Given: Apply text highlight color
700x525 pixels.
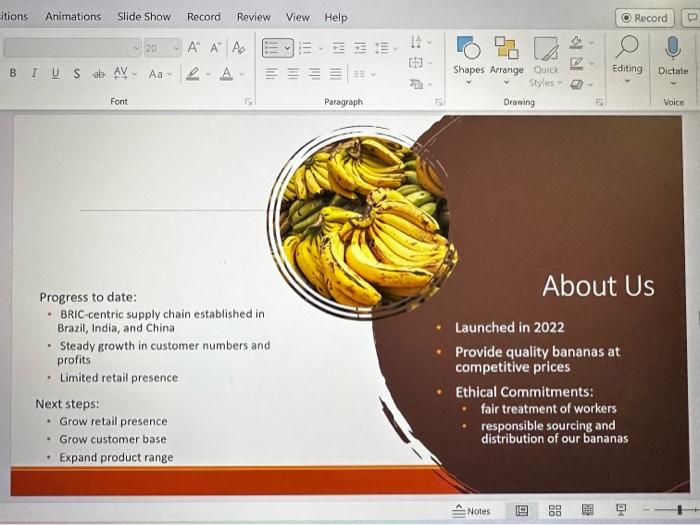Looking at the screenshot, I should pyautogui.click(x=193, y=74).
